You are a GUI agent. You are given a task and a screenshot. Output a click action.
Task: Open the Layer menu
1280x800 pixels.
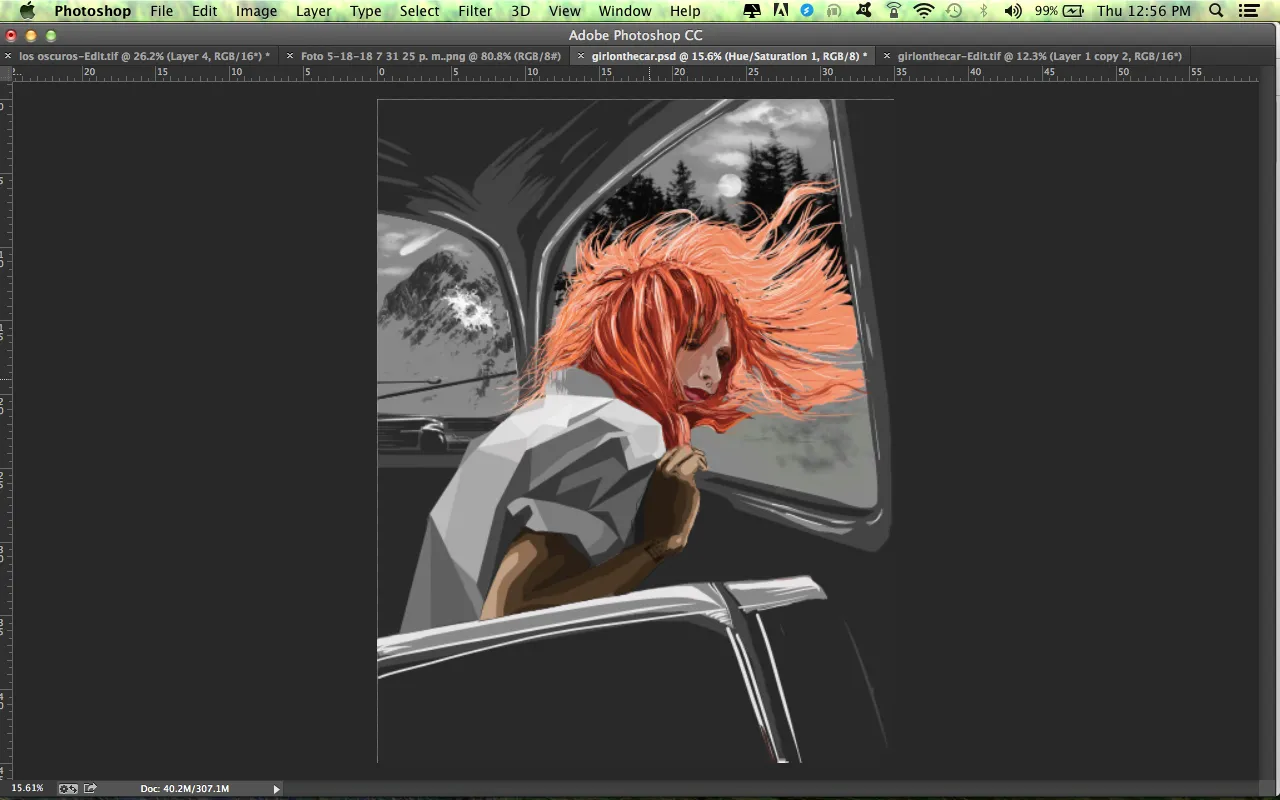313,11
